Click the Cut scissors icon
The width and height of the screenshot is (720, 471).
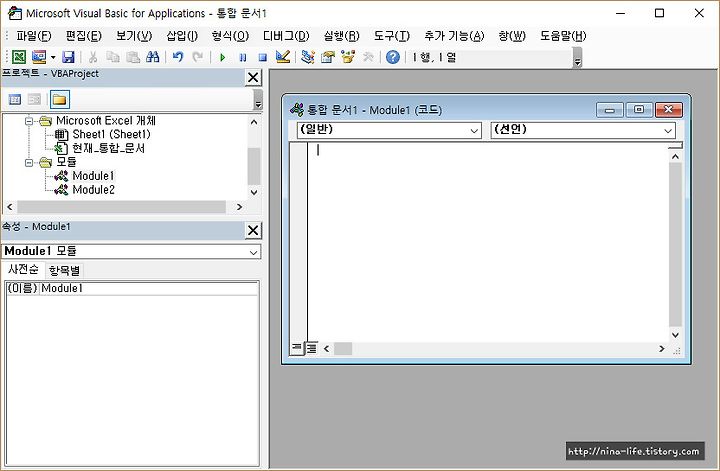click(x=93, y=57)
